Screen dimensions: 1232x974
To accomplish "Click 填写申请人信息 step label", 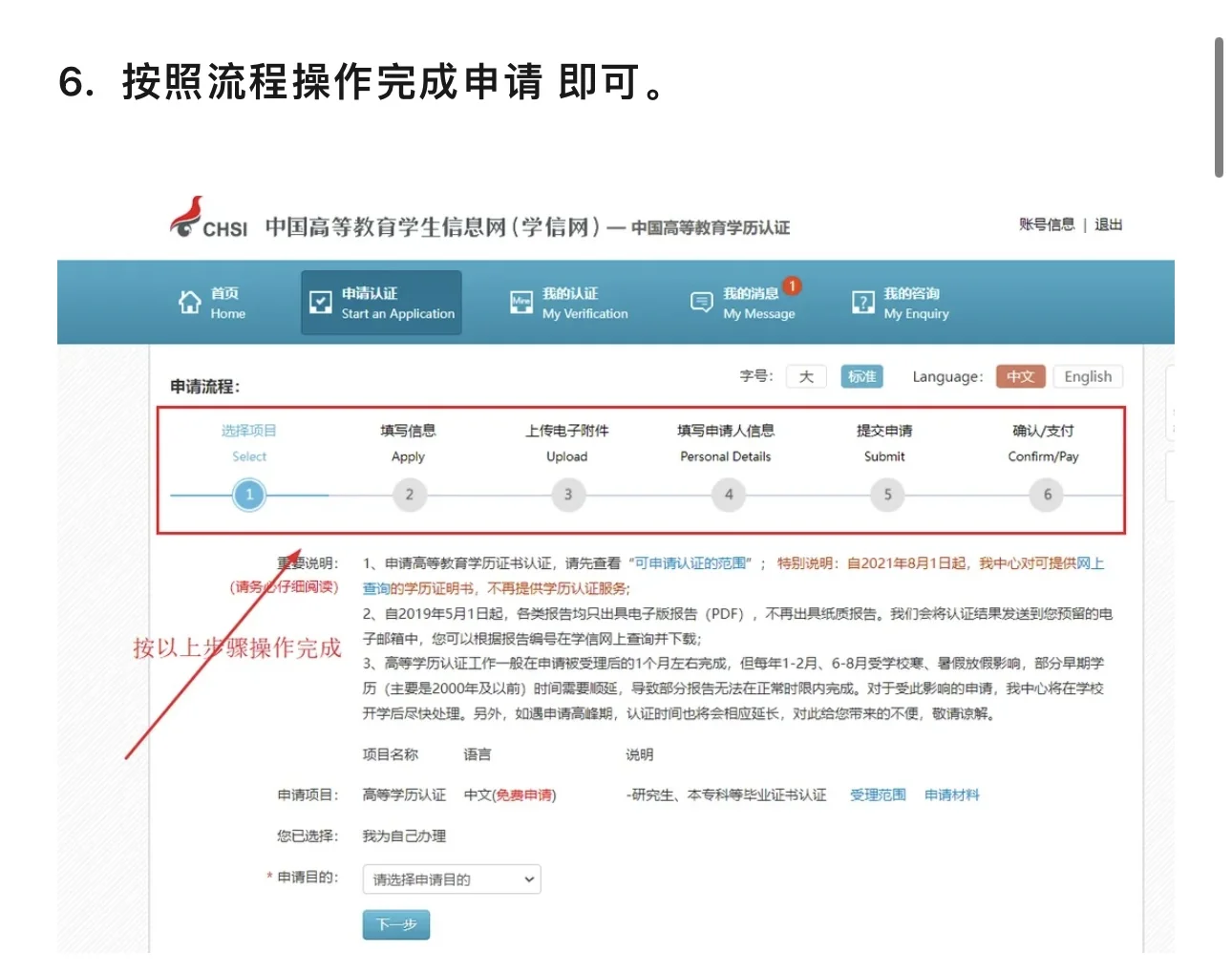I will [726, 443].
